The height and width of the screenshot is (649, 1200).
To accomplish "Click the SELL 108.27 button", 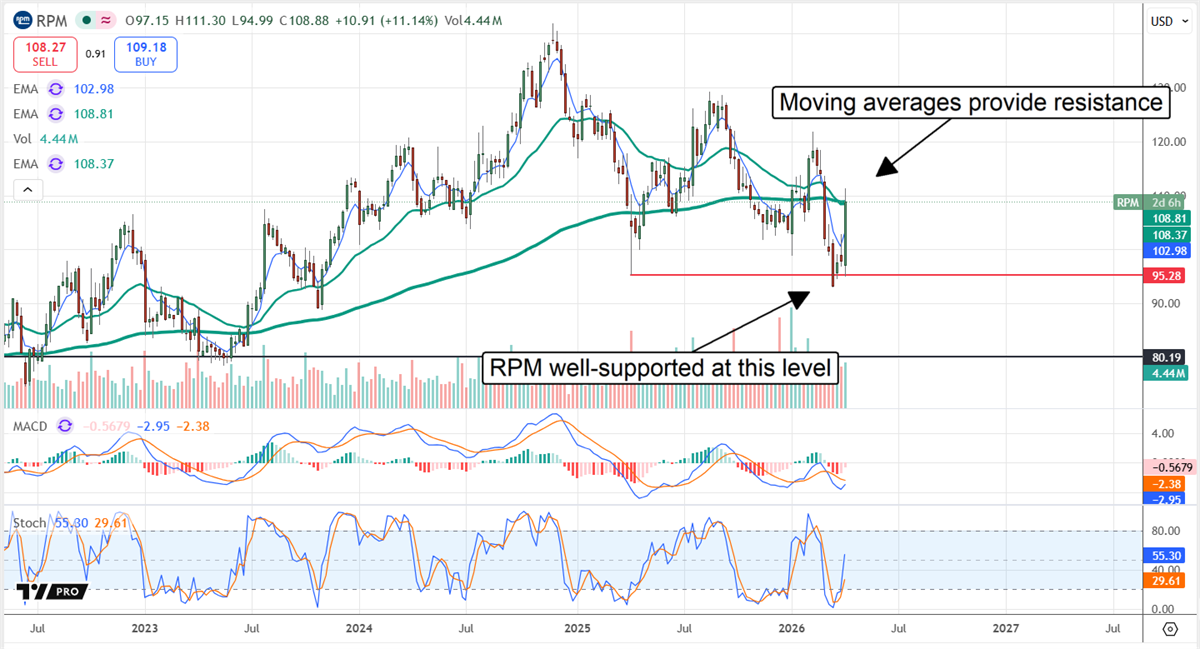I will coord(44,54).
